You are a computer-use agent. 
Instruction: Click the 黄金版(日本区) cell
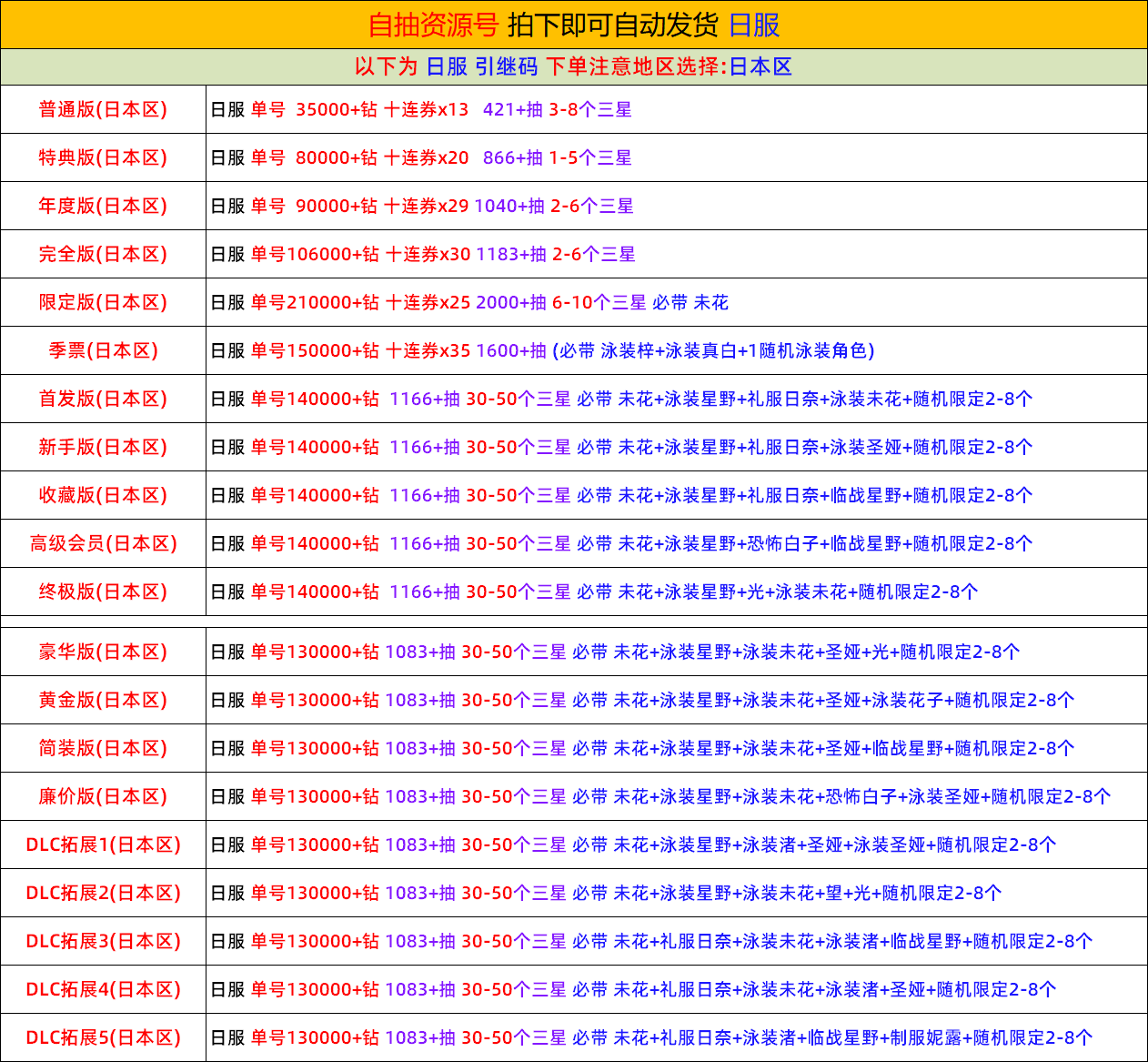pos(103,700)
